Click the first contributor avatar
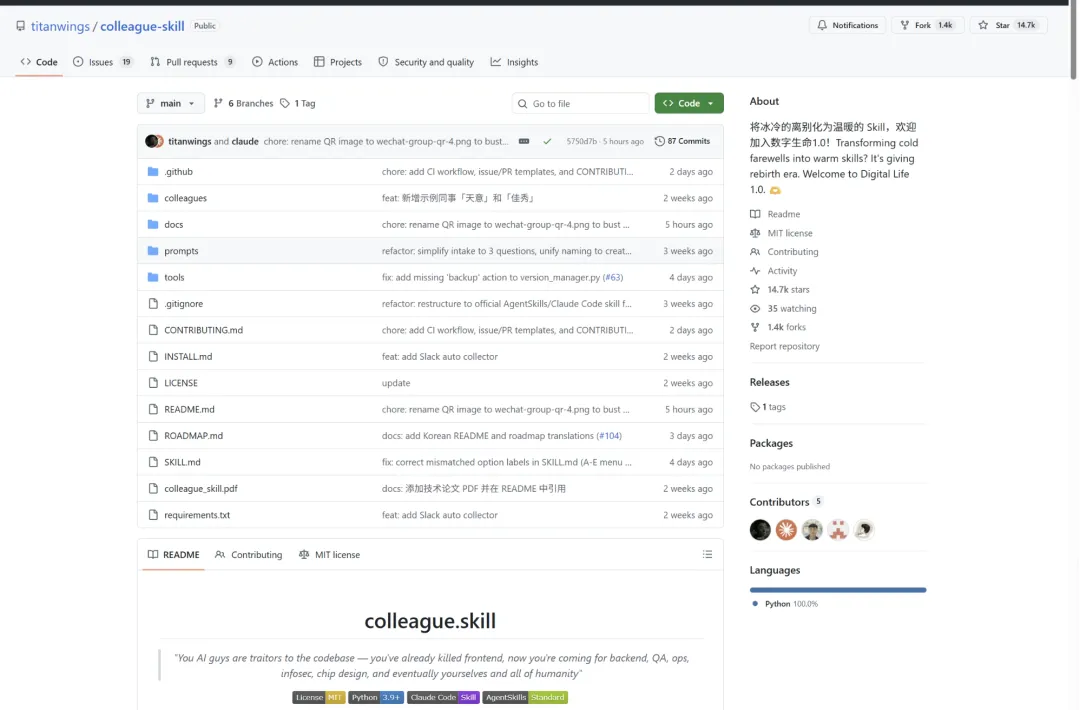 760,530
